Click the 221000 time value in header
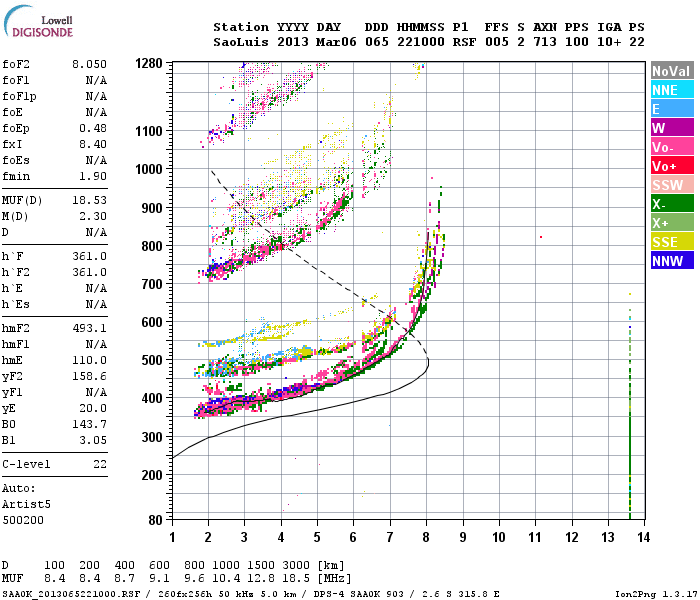 coord(421,42)
